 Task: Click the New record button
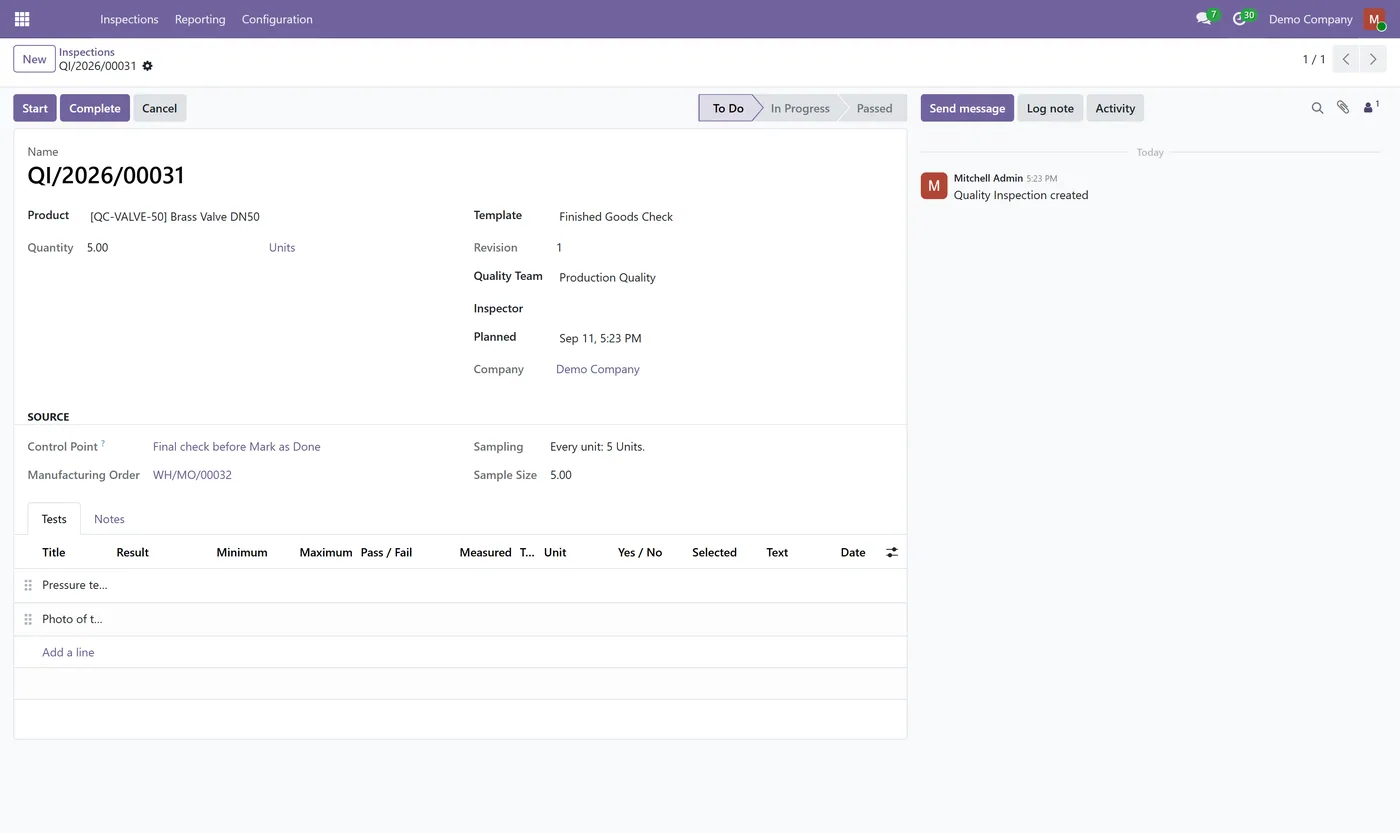(x=34, y=59)
